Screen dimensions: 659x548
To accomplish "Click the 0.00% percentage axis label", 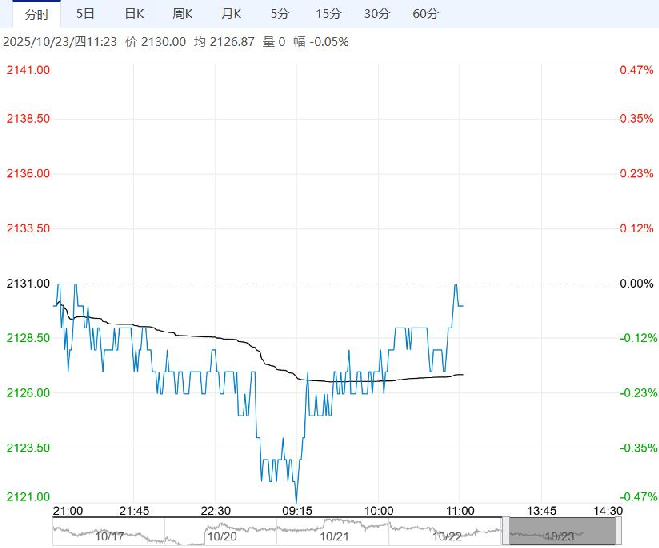I will pyautogui.click(x=635, y=283).
